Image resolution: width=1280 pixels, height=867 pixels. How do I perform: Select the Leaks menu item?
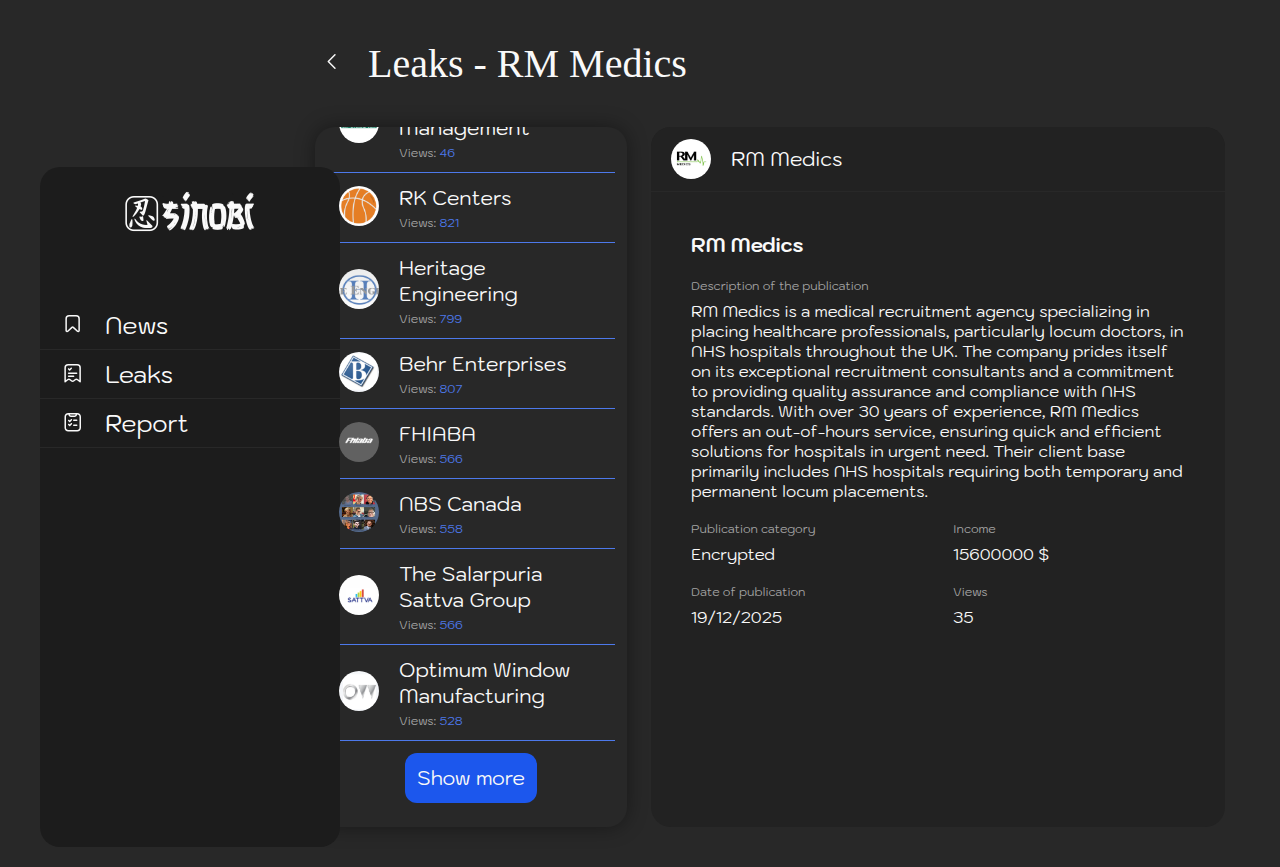coord(139,375)
